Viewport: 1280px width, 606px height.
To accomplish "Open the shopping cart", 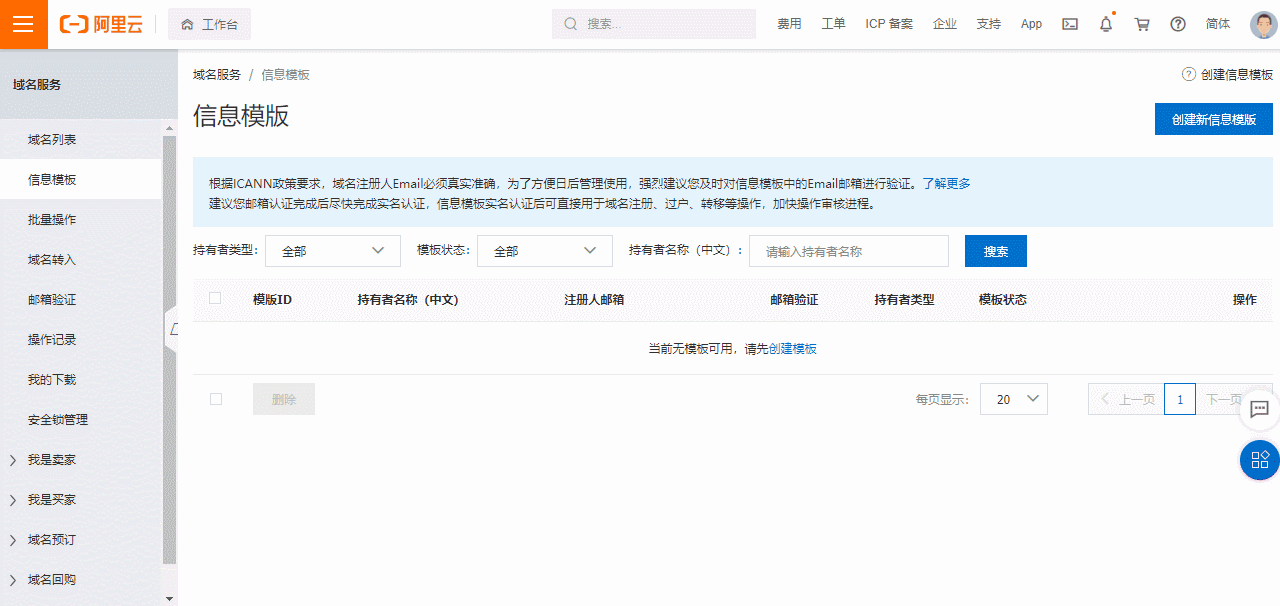I will [x=1142, y=23].
